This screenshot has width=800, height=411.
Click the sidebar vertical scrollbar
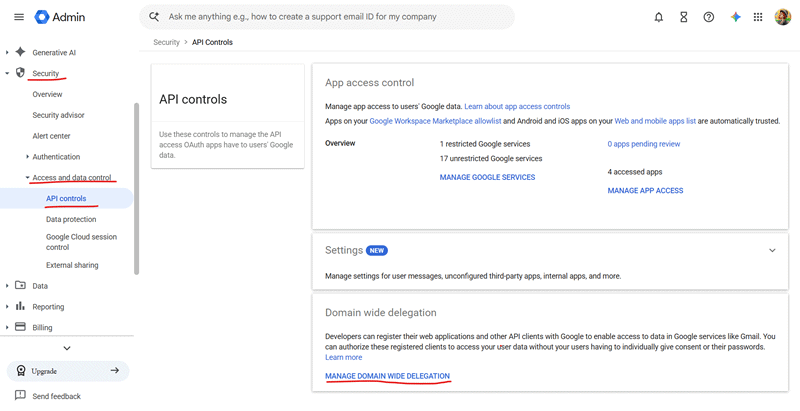pos(136,189)
